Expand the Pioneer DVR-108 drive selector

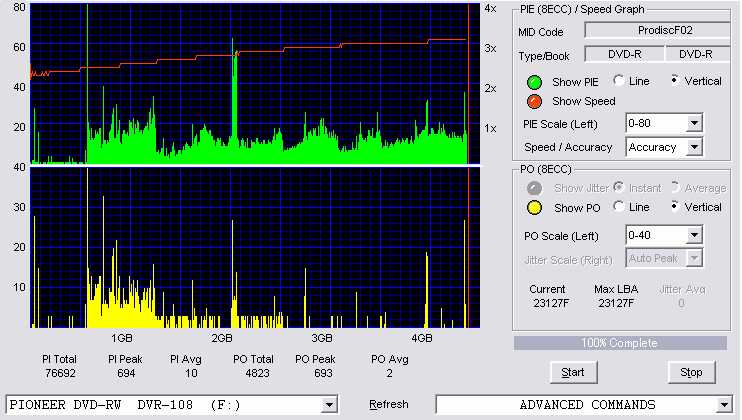coord(329,405)
